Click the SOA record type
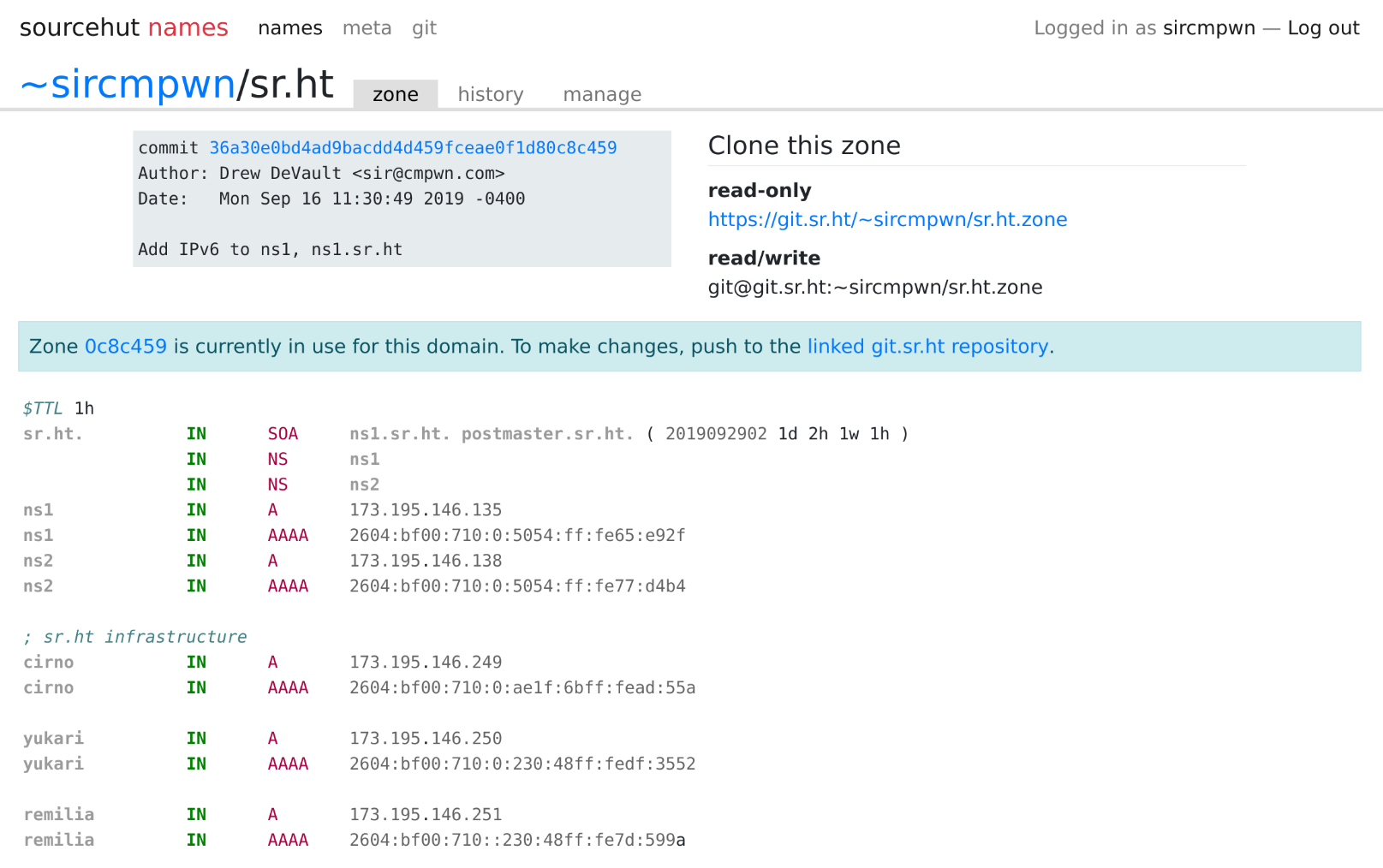The image size is (1383, 868). [283, 434]
